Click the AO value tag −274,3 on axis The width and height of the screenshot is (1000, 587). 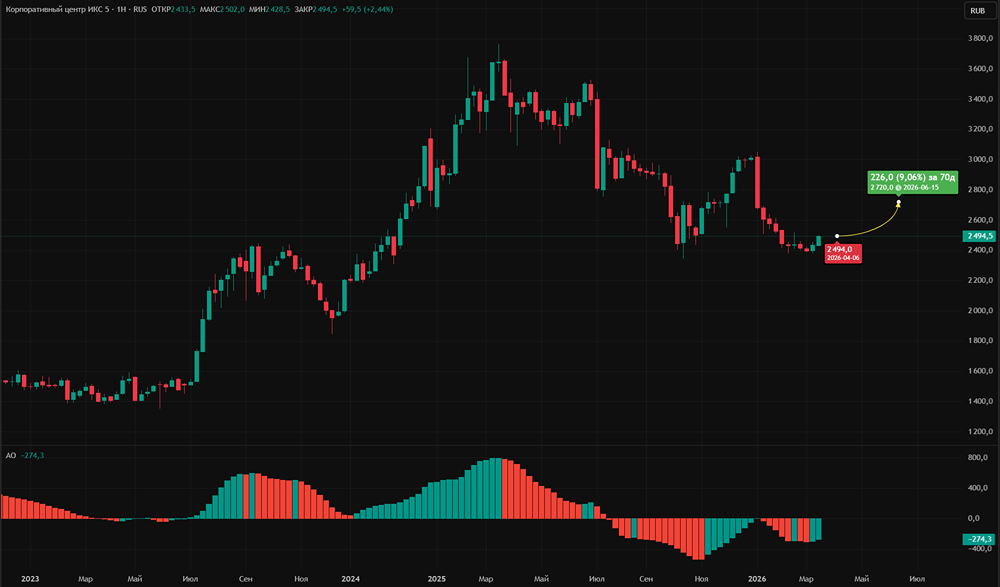pyautogui.click(x=979, y=540)
